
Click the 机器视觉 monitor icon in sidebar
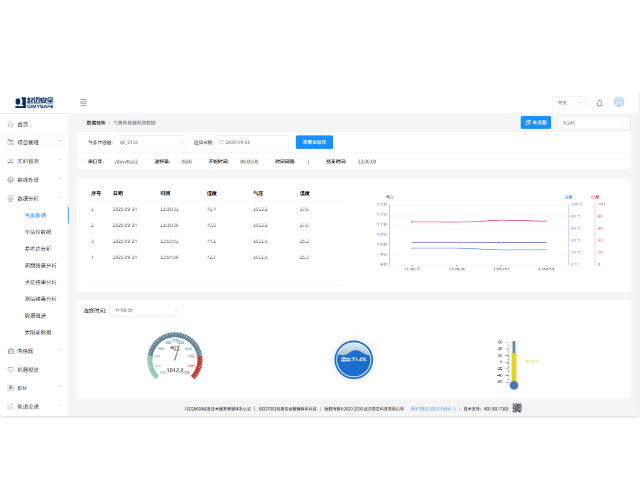[10, 369]
